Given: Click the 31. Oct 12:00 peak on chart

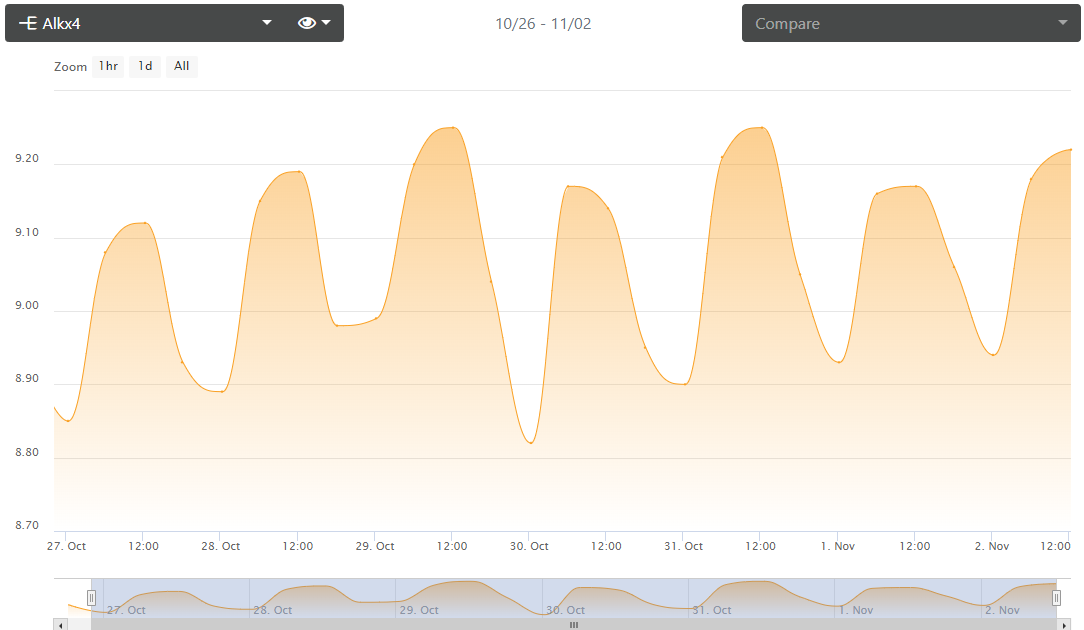Looking at the screenshot, I should point(761,128).
